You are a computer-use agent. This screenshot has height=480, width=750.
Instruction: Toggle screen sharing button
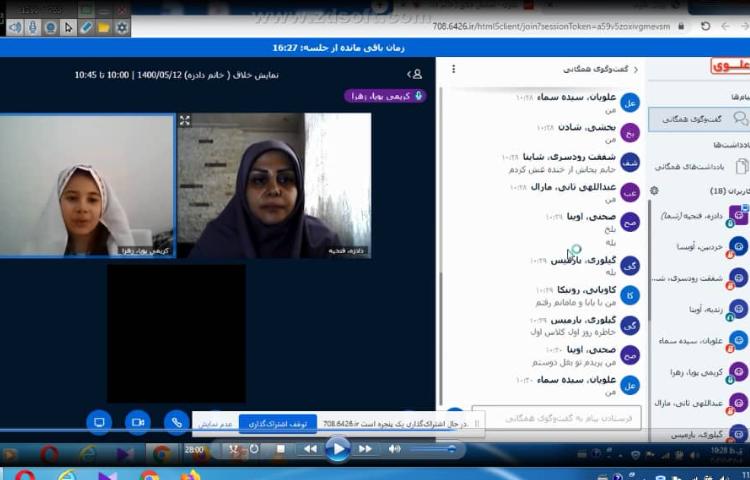coord(99,423)
